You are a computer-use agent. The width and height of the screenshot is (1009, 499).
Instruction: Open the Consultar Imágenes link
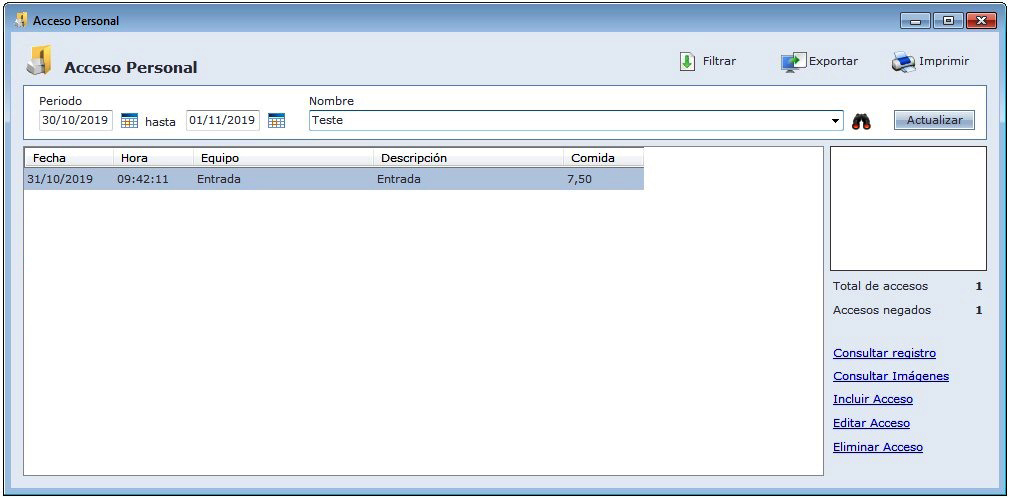pos(890,376)
